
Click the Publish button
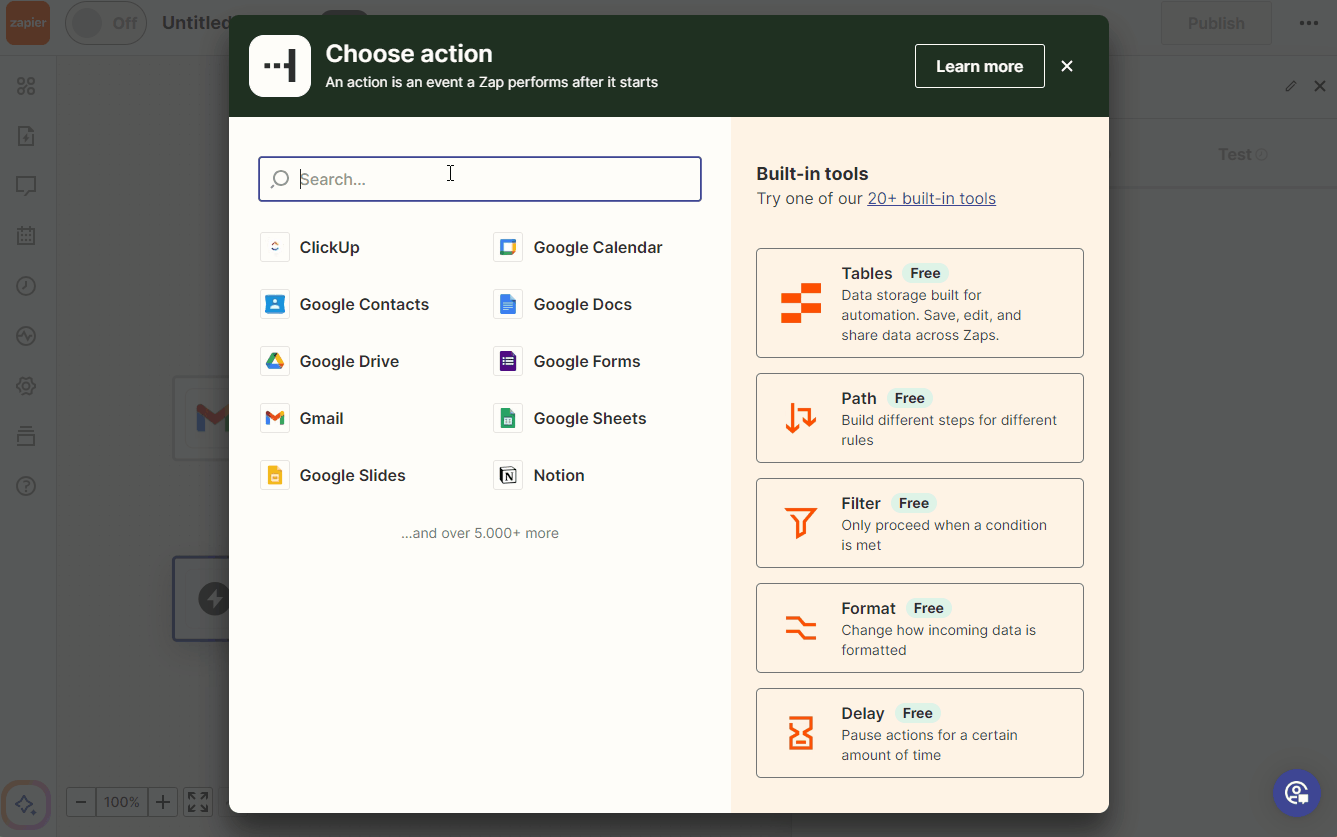point(1216,23)
